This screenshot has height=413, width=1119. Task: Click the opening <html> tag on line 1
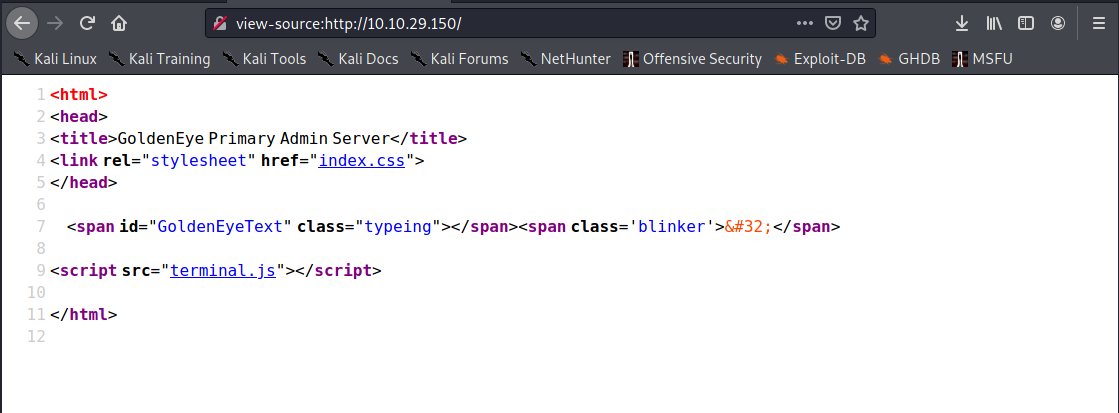tap(79, 94)
